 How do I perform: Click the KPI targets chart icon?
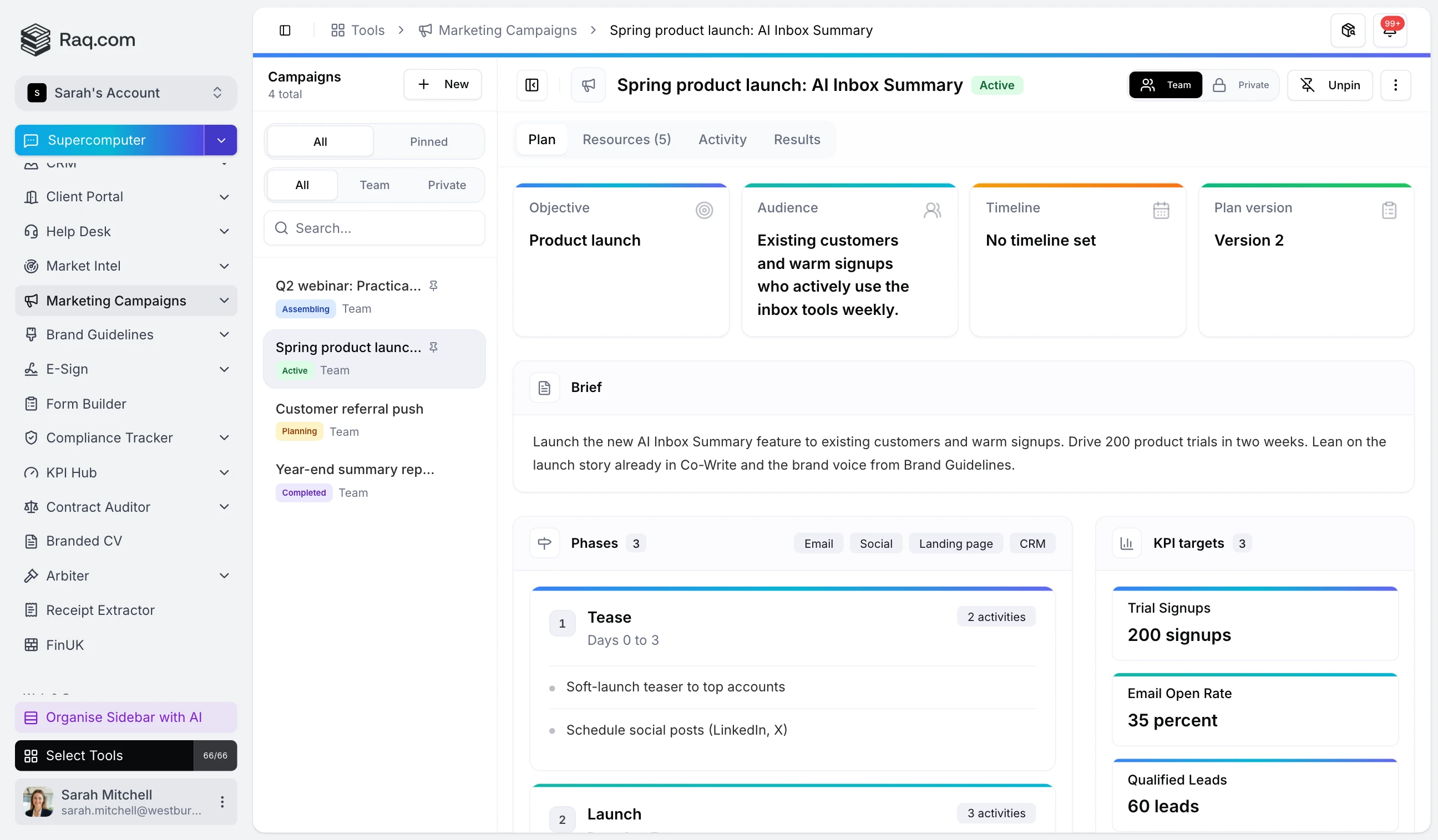[x=1126, y=543]
